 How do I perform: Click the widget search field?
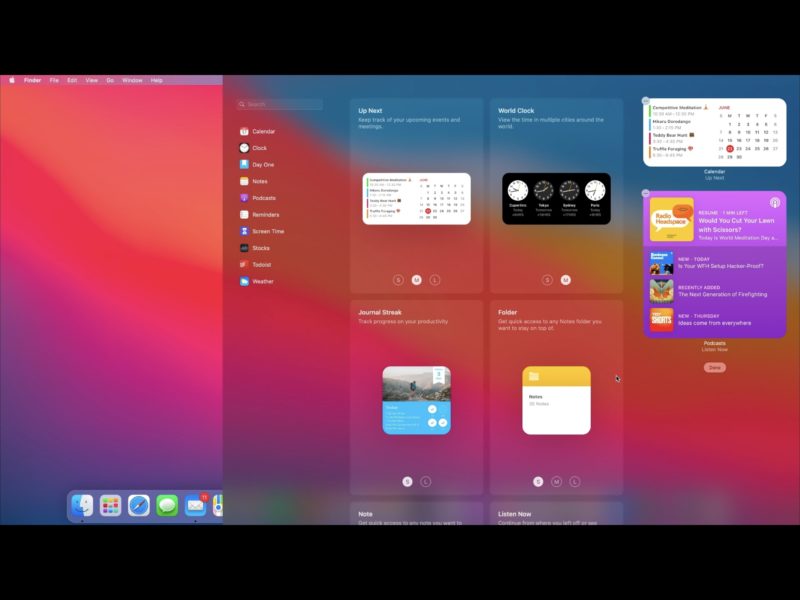(x=280, y=104)
